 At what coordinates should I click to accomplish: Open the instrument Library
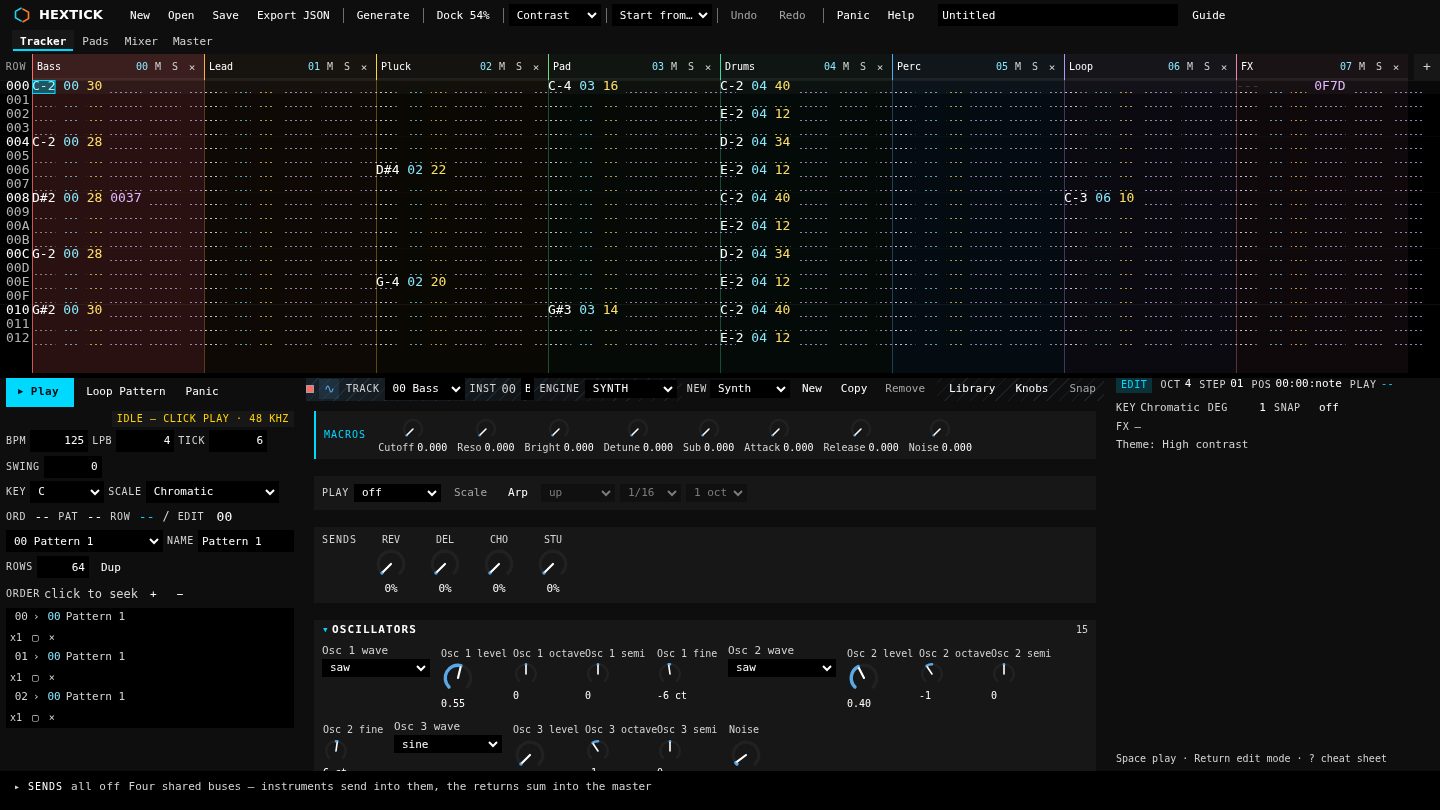click(x=972, y=389)
